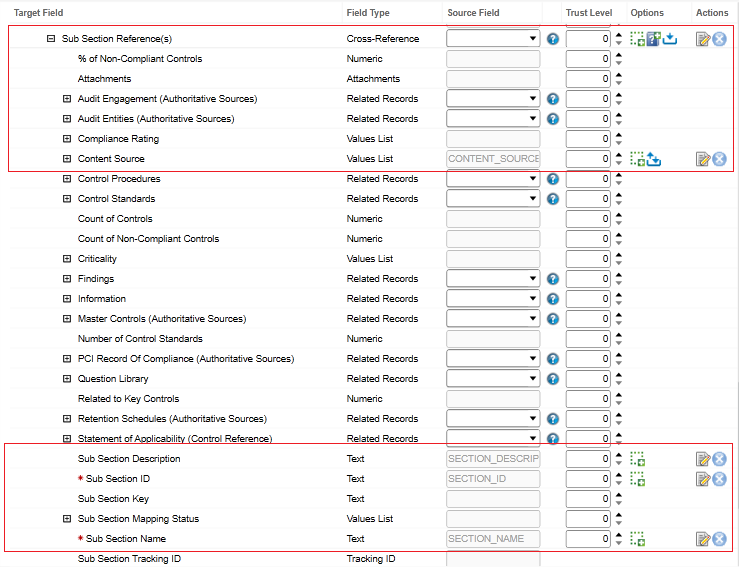This screenshot has width=739, height=567.
Task: Edit the Content Source mapping
Action: 702,159
